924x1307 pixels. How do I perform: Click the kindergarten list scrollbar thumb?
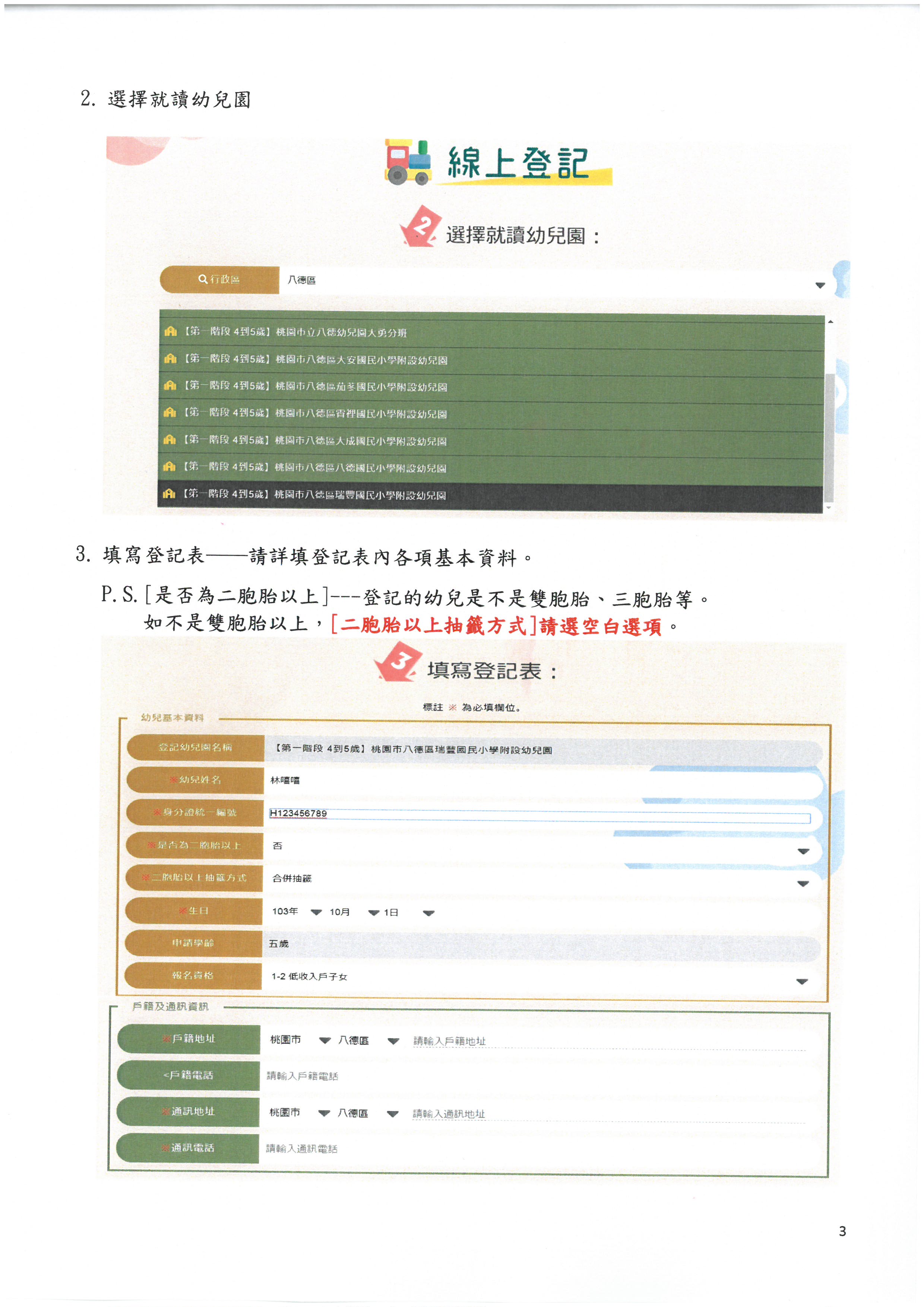click(x=830, y=437)
